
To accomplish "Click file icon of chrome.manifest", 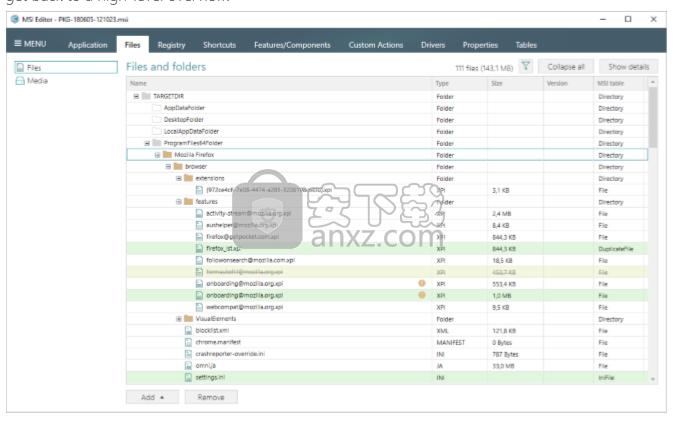I will point(188,342).
